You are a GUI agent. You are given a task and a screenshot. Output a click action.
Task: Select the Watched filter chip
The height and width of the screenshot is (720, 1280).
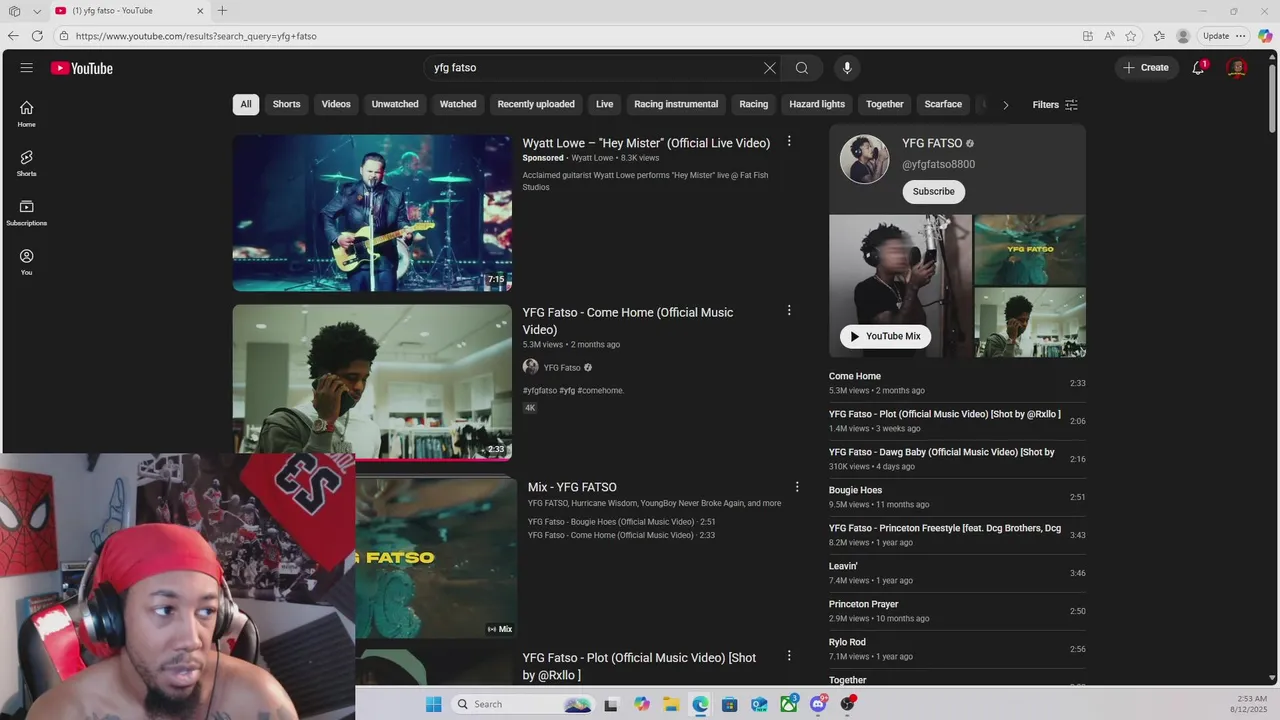click(x=458, y=104)
